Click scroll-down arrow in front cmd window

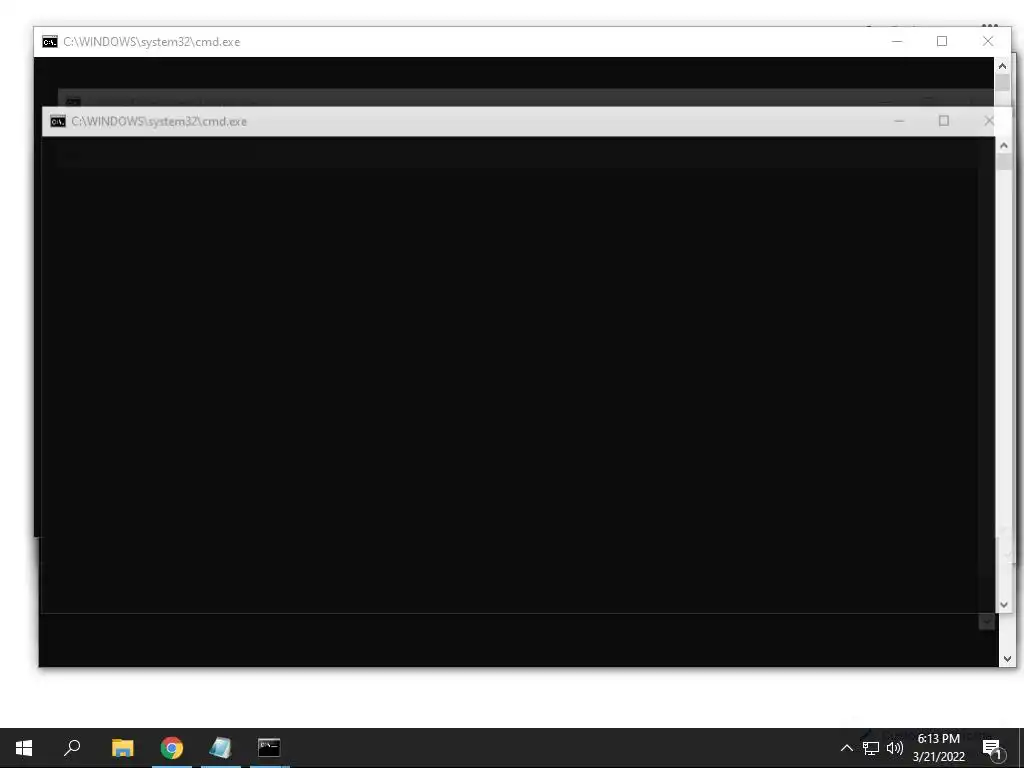pos(1004,605)
